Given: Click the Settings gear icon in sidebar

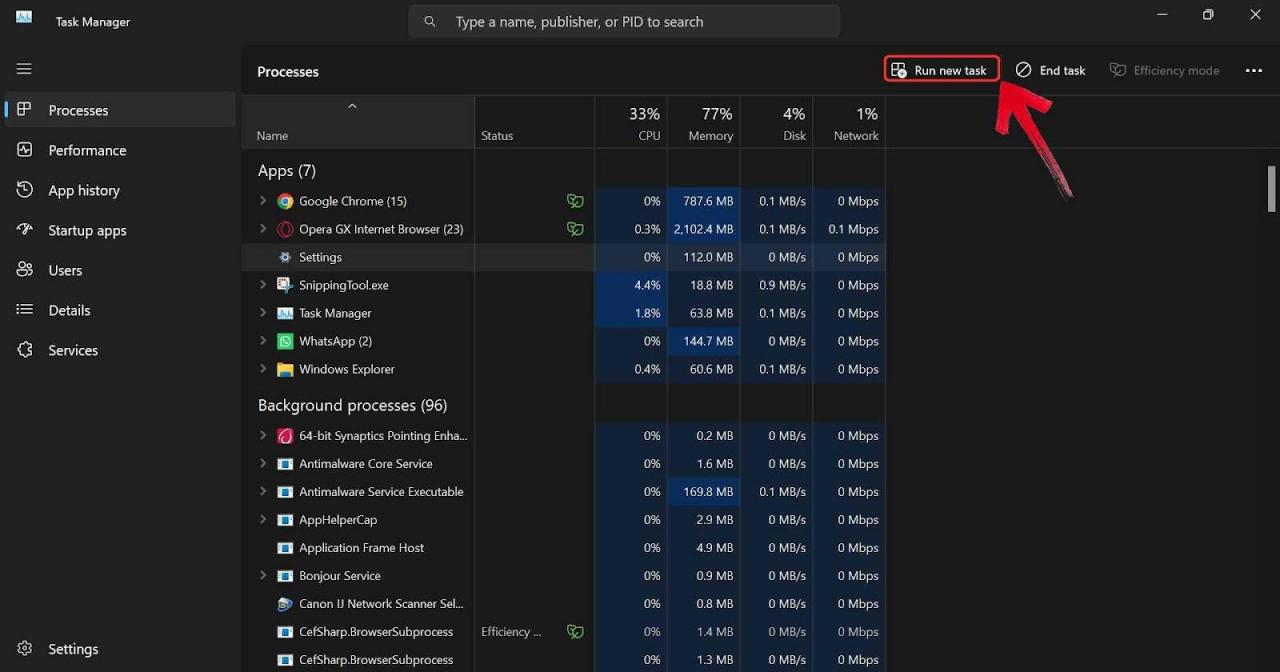Looking at the screenshot, I should tap(25, 649).
